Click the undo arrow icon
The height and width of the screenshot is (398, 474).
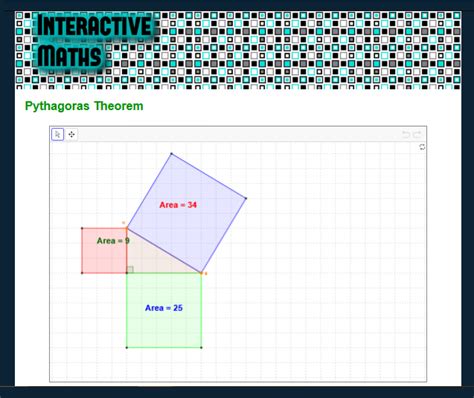tap(406, 135)
